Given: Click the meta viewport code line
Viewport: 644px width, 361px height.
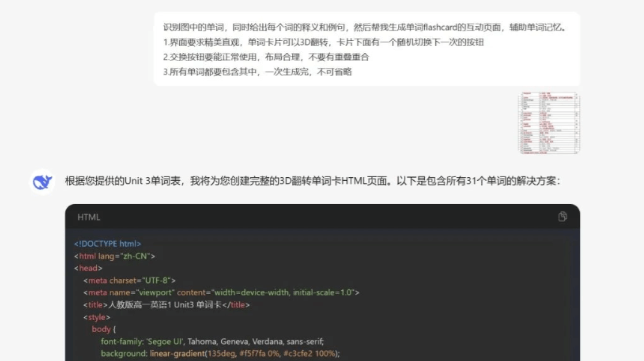Looking at the screenshot, I should pos(221,293).
